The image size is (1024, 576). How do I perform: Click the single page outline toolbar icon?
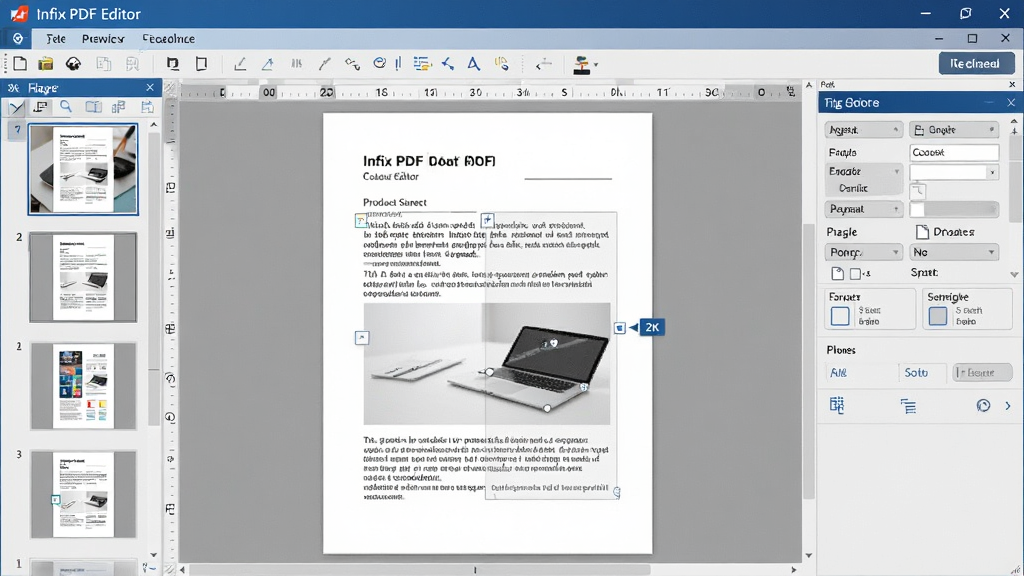[x=201, y=63]
